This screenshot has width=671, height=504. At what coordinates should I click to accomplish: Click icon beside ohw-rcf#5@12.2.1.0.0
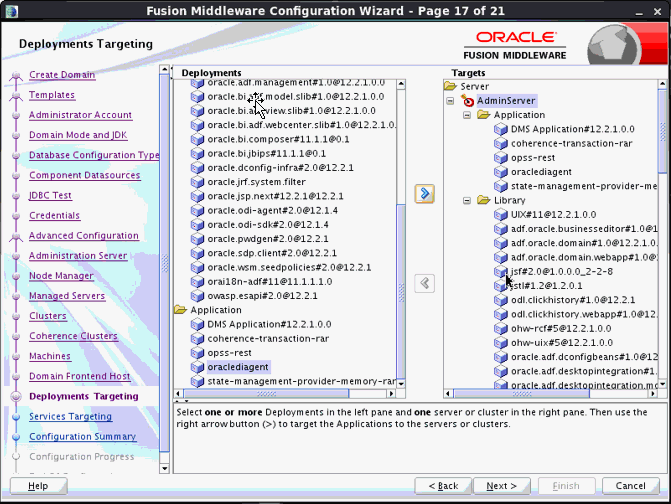(x=501, y=329)
